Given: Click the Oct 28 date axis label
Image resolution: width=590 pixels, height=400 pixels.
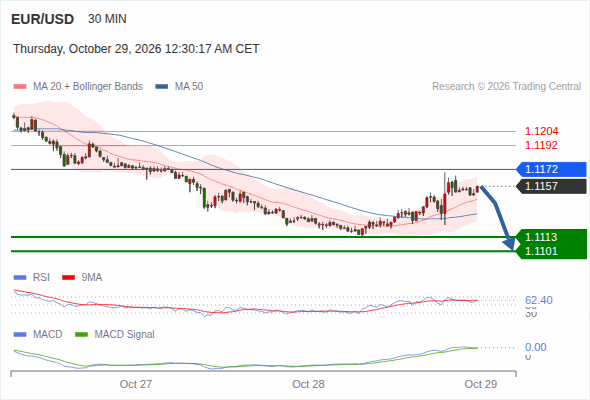Looking at the screenshot, I should coord(308,384).
